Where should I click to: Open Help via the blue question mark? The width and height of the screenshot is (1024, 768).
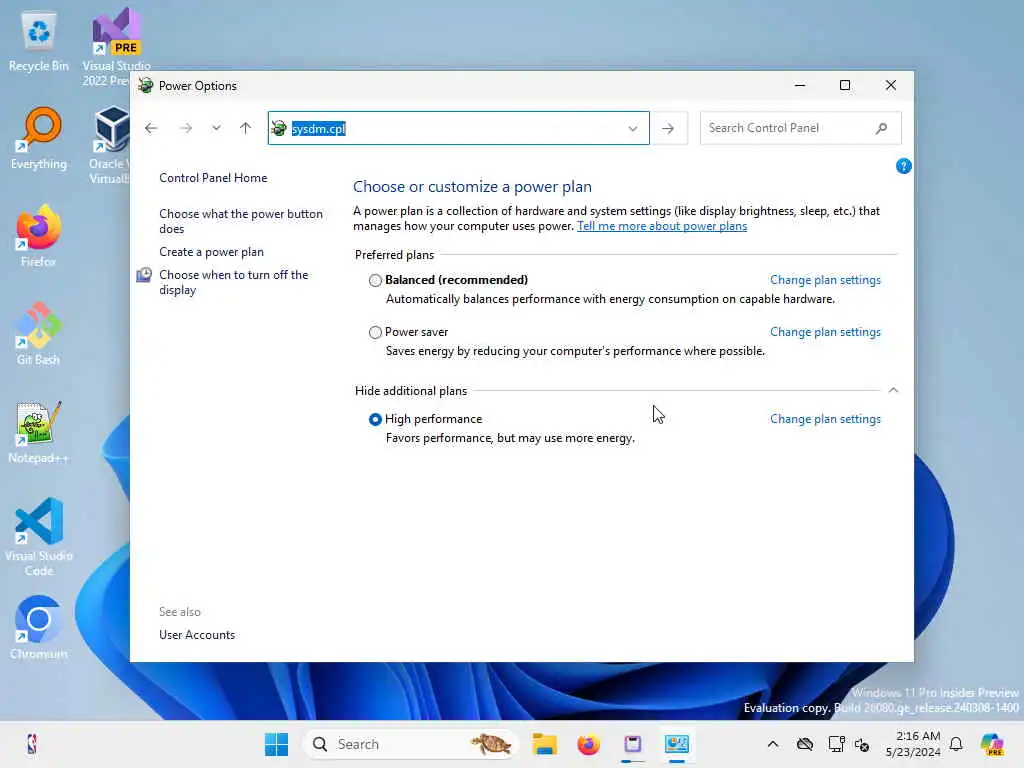903,167
